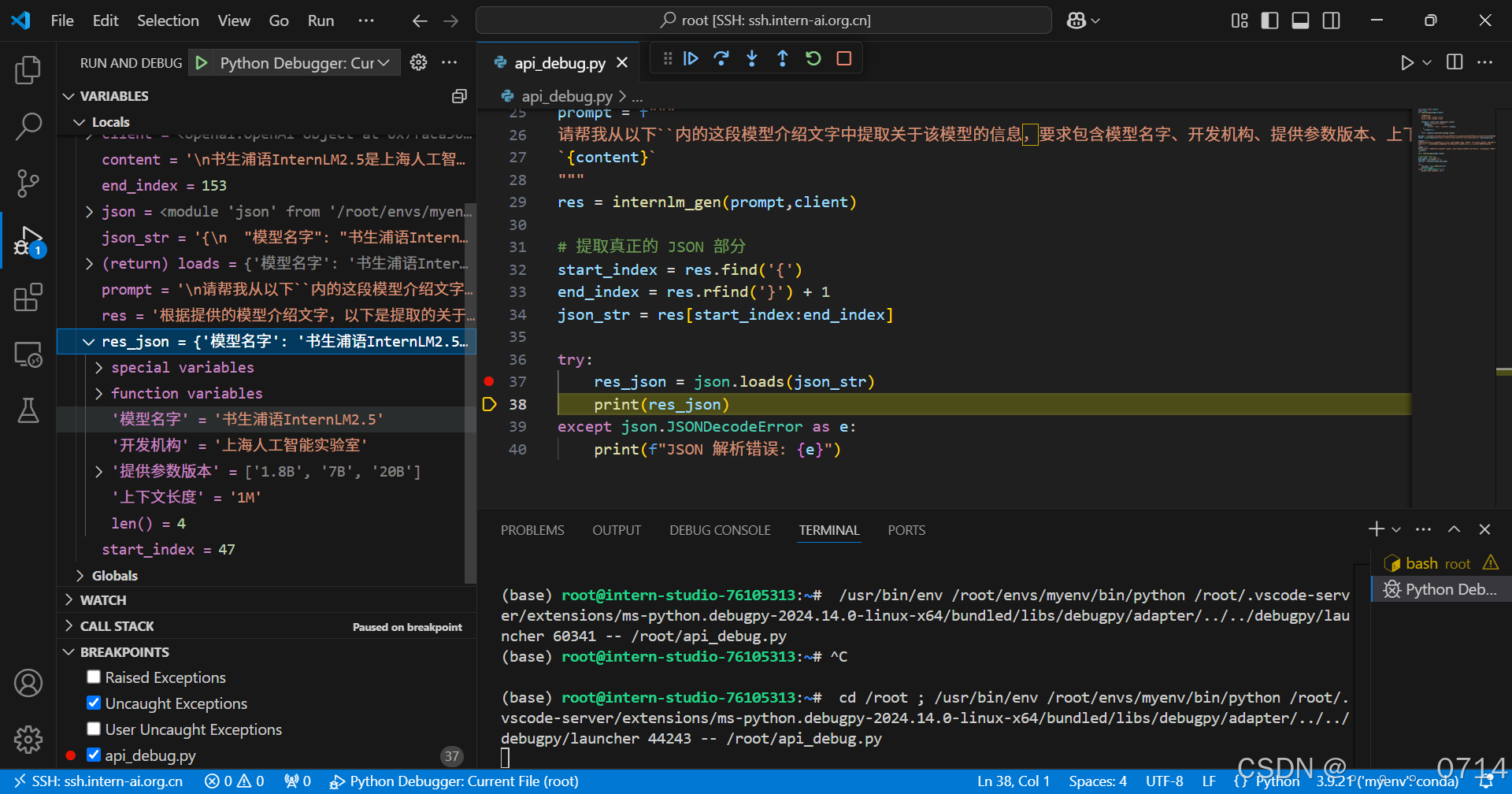Open Copilot chat icon in title bar
The image size is (1512, 794).
[x=1077, y=20]
